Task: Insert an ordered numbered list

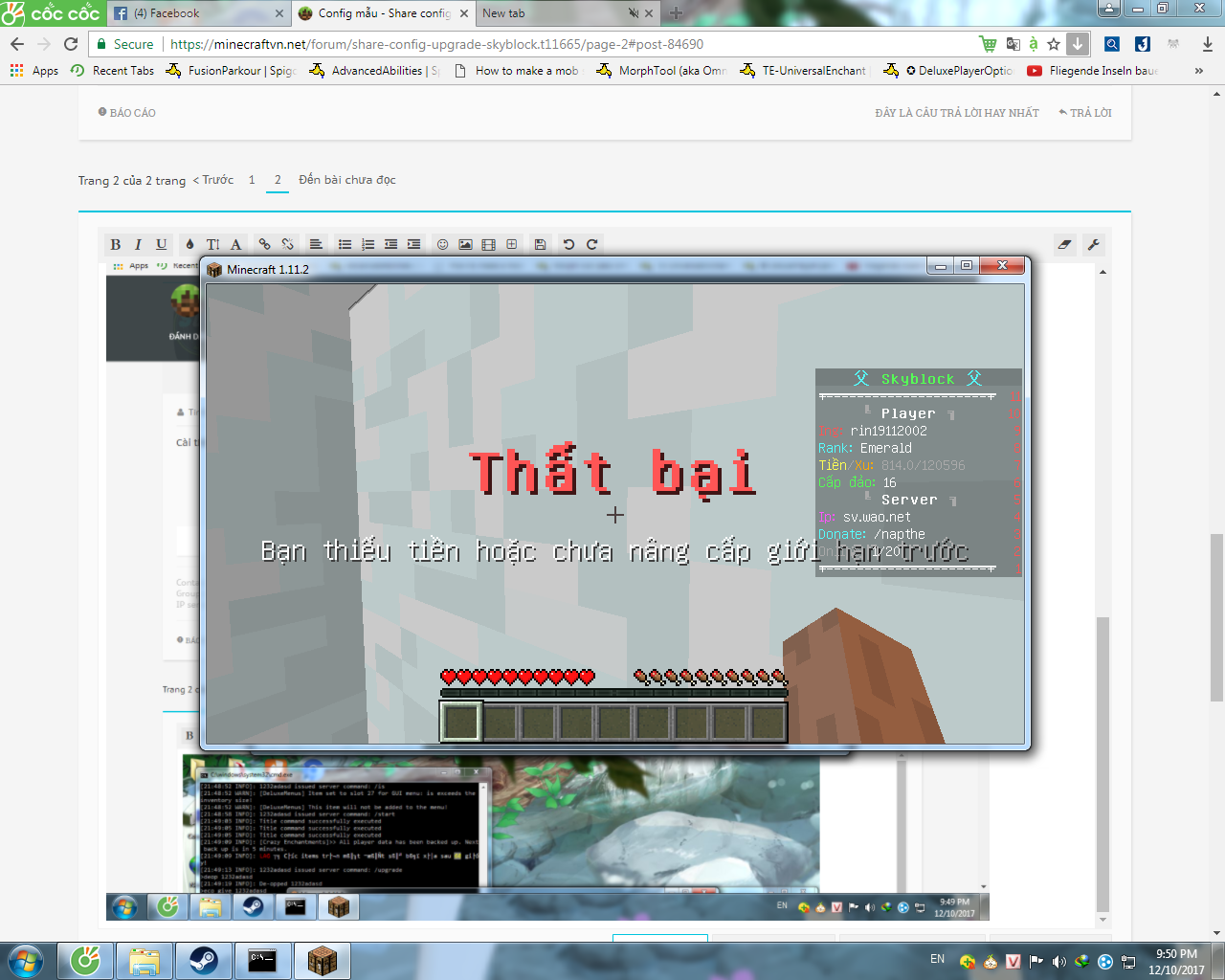Action: click(x=367, y=244)
